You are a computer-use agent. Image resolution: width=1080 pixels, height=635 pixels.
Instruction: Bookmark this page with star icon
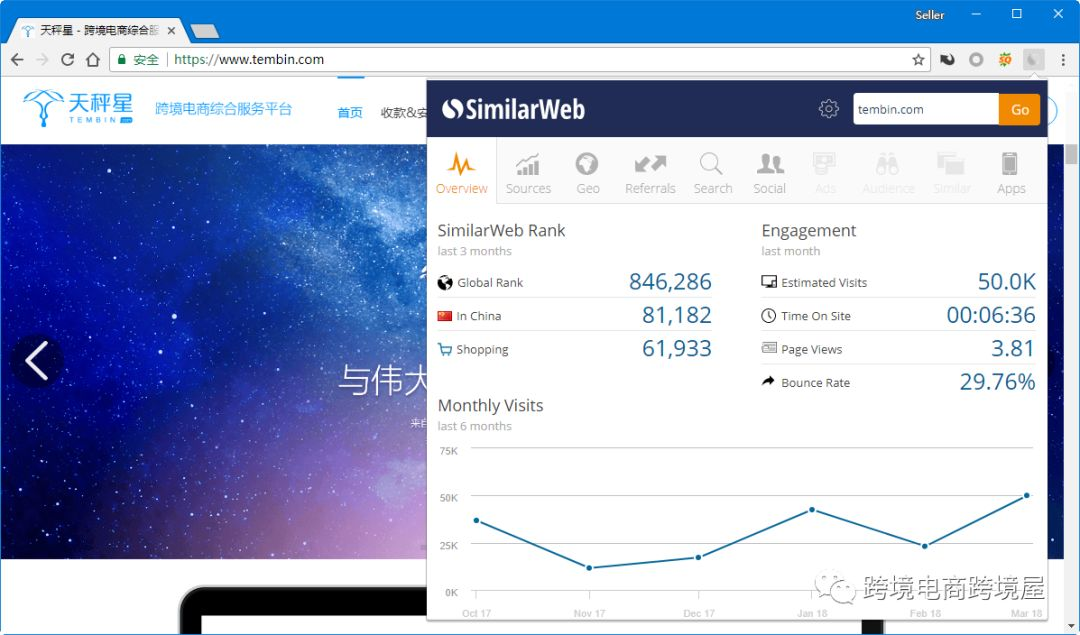tap(918, 60)
